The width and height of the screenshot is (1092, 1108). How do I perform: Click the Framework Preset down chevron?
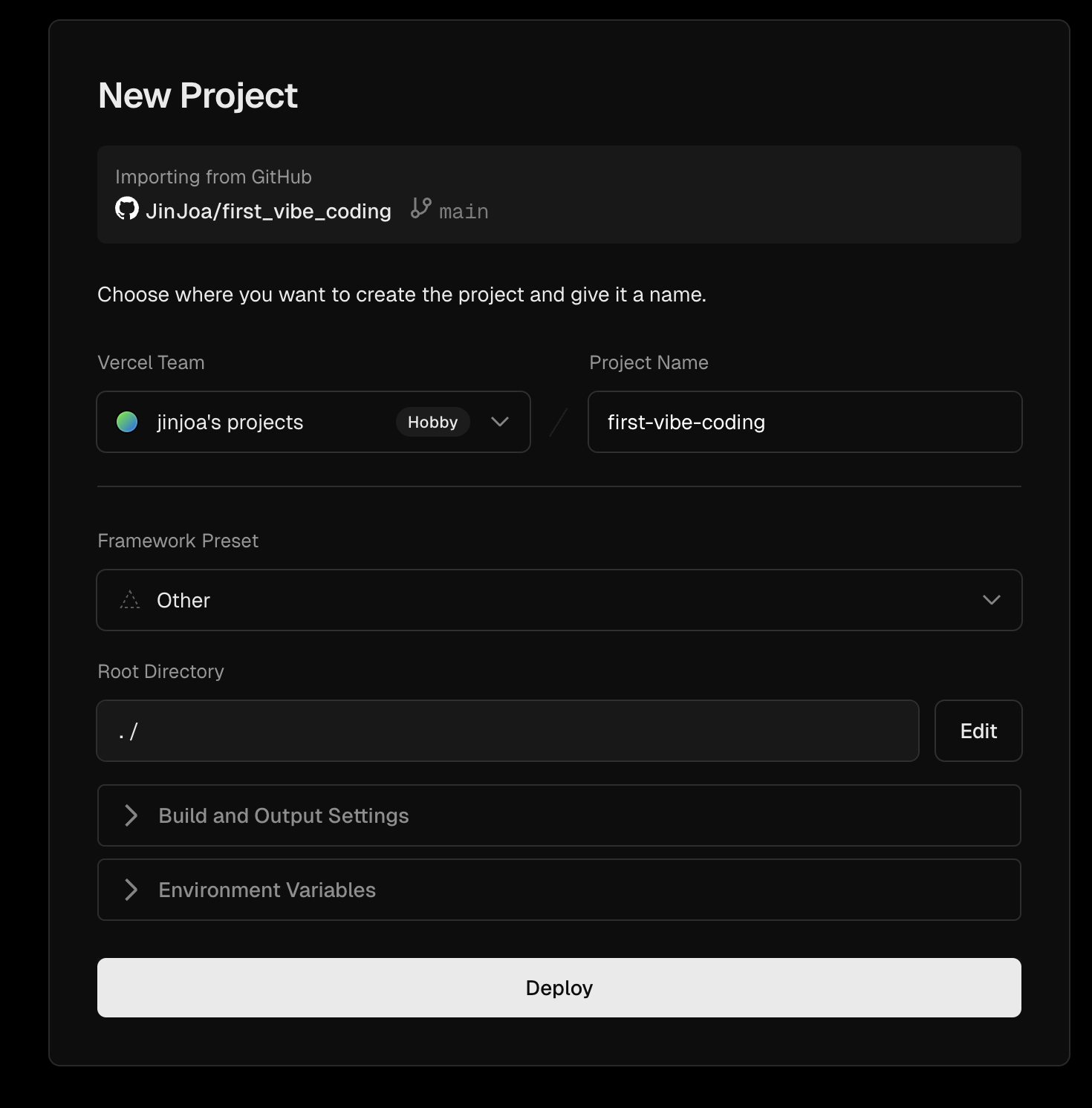(x=992, y=600)
